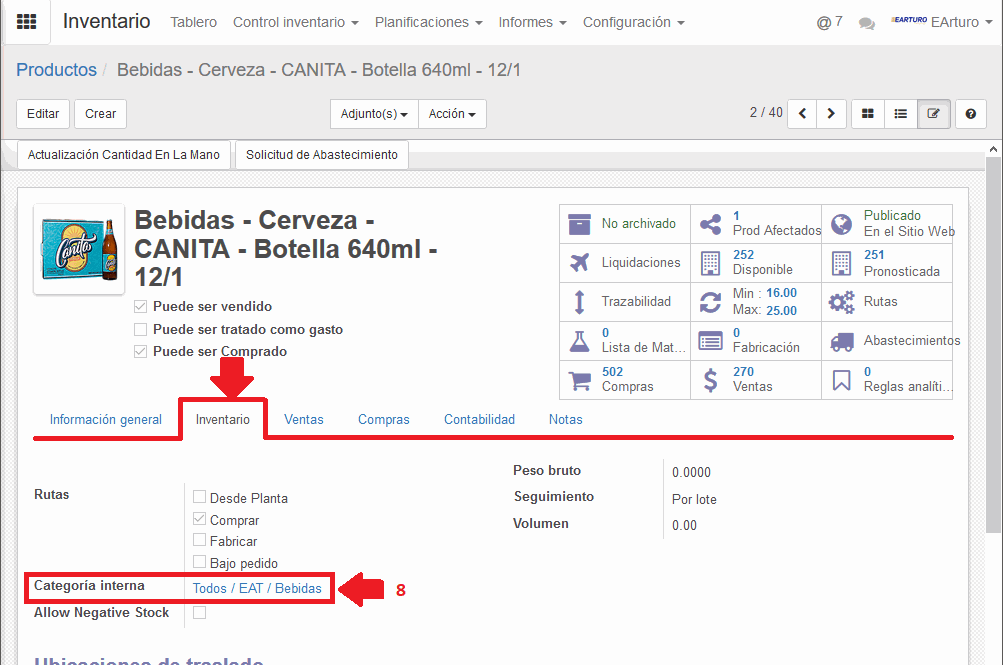Image resolution: width=1003 pixels, height=665 pixels.
Task: Switch to Ventas tab
Action: pyautogui.click(x=304, y=419)
